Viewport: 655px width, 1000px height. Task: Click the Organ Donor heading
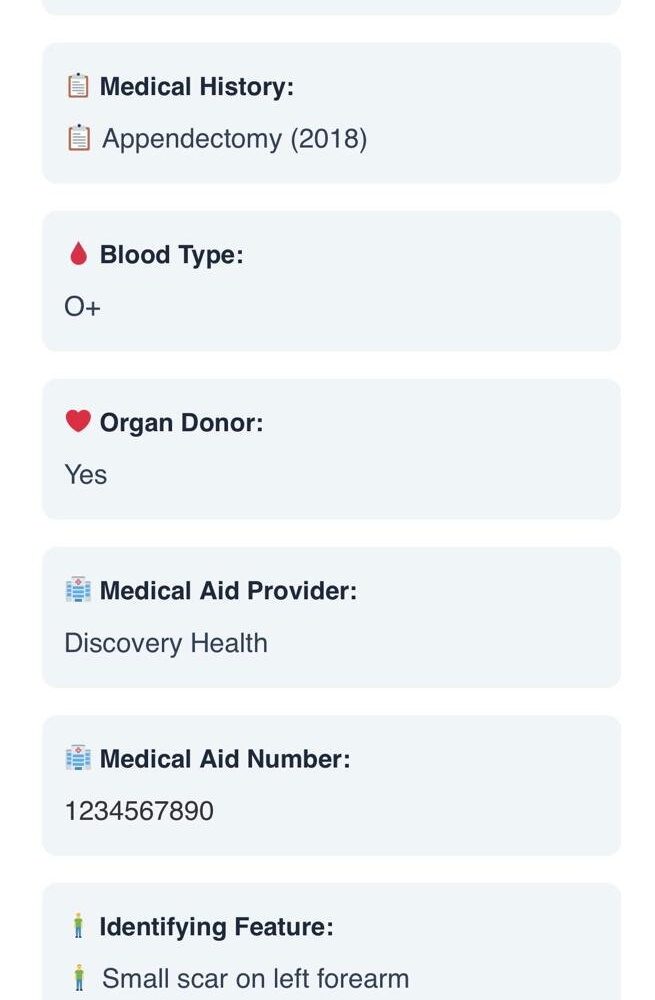coord(181,423)
